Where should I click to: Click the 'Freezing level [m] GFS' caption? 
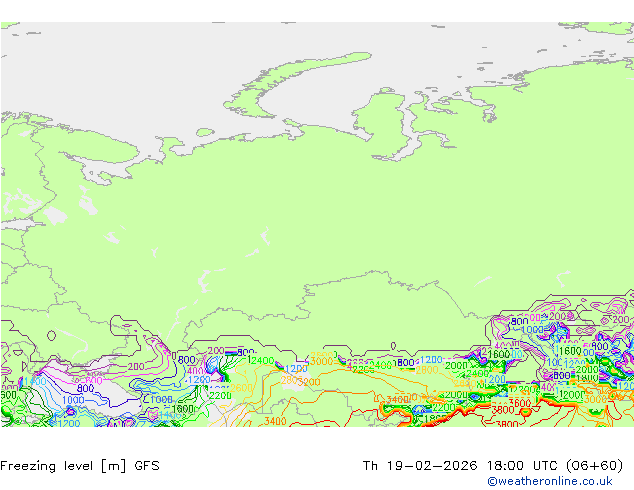80,466
